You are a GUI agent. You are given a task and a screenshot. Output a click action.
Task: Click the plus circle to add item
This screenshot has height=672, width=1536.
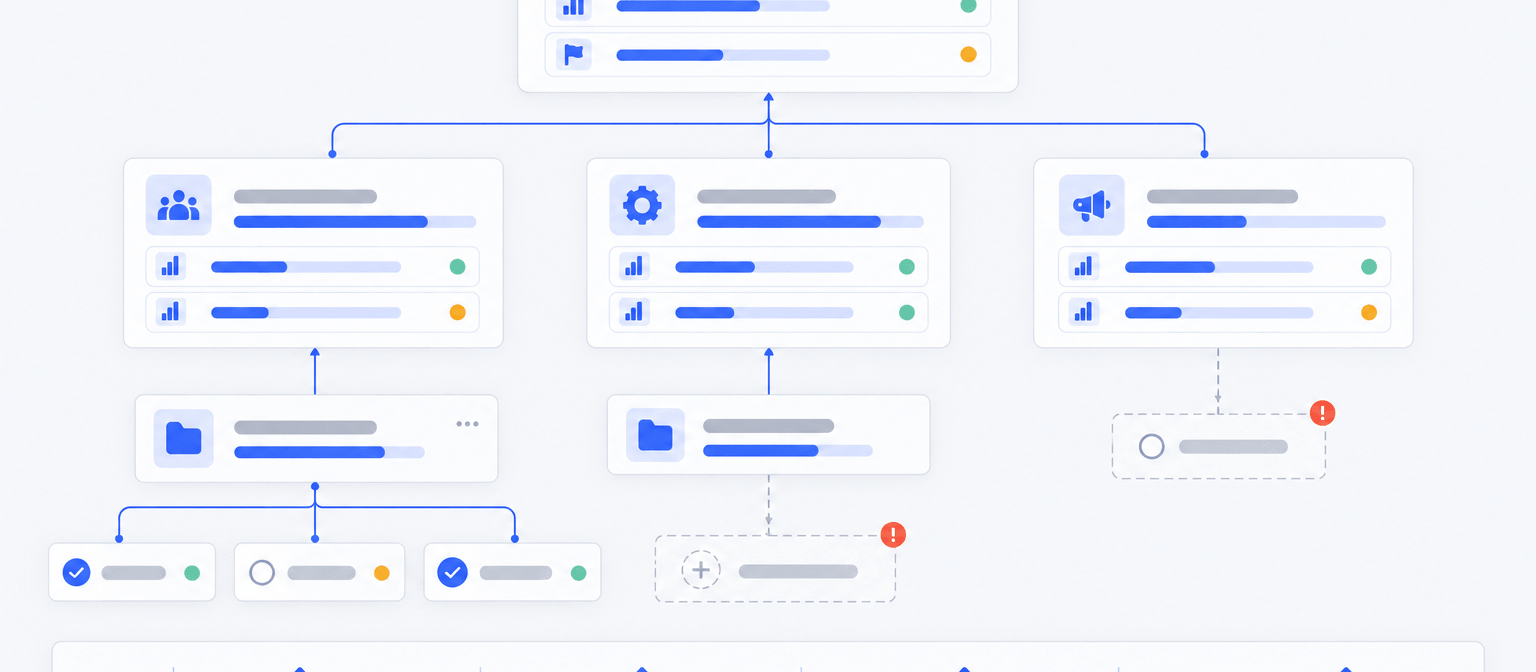coord(701,570)
